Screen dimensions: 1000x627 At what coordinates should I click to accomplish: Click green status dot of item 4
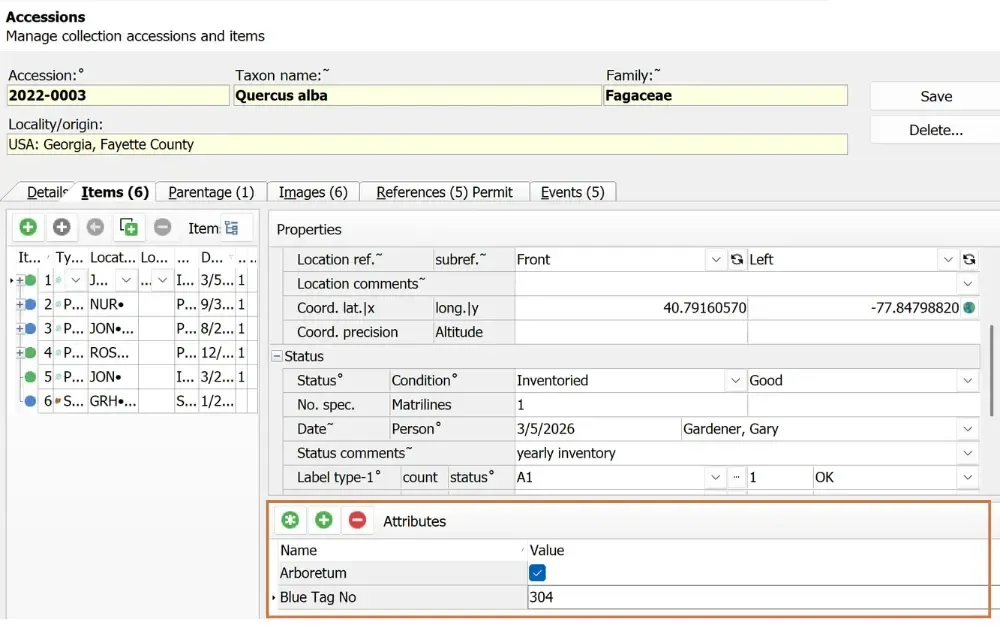[31, 353]
